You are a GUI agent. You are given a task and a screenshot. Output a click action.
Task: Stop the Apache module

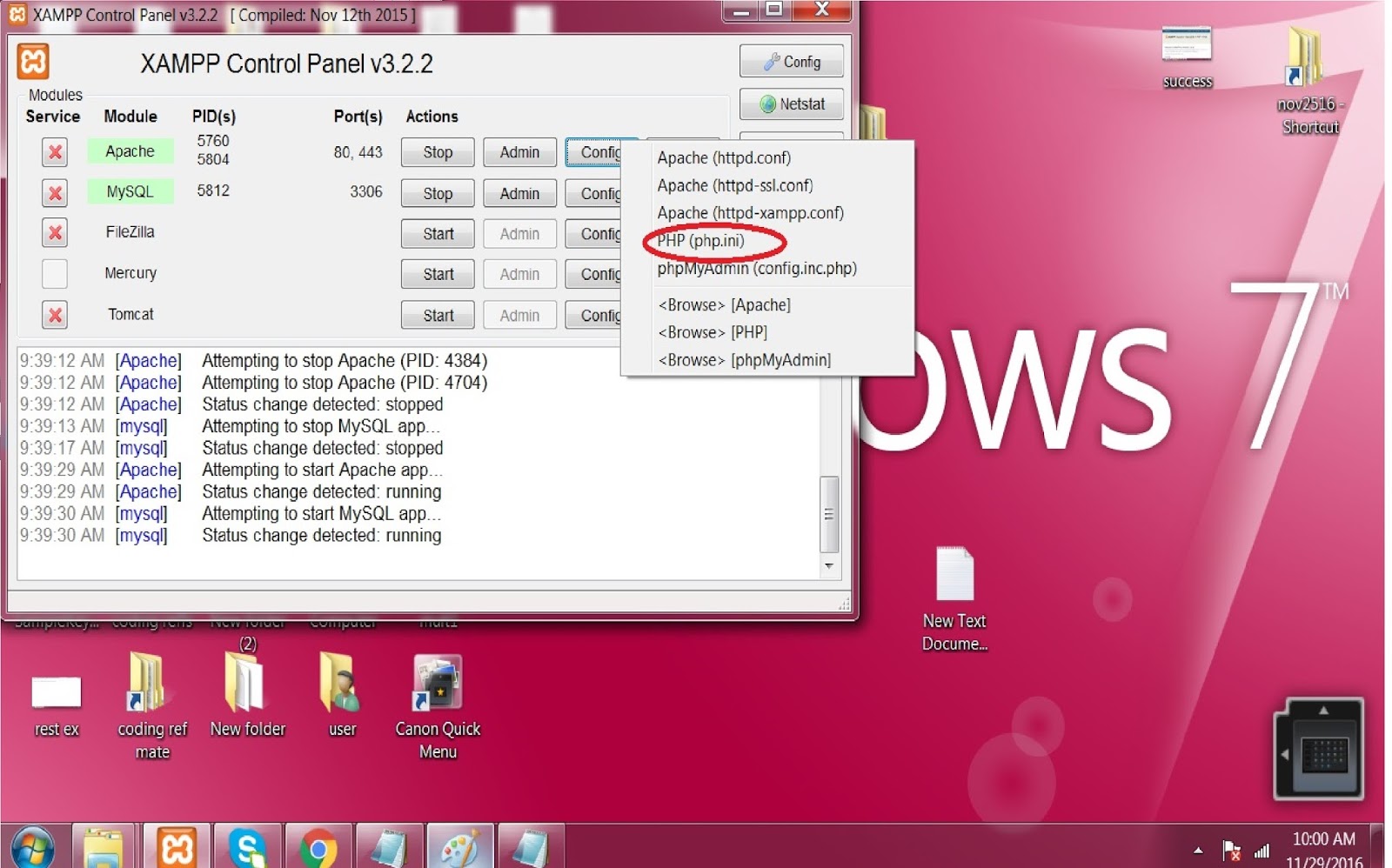coord(438,152)
